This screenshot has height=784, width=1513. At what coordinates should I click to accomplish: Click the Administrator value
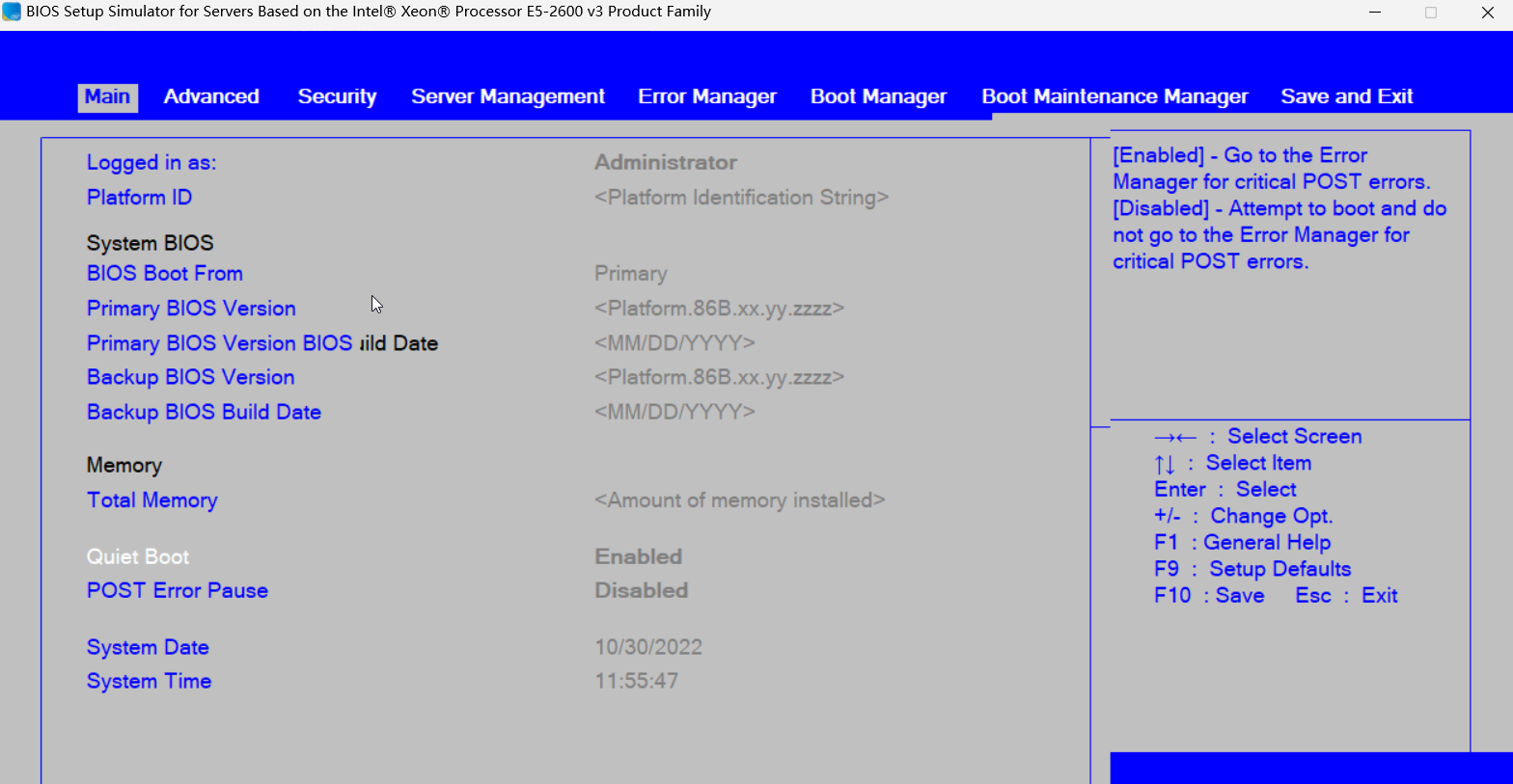(x=666, y=162)
